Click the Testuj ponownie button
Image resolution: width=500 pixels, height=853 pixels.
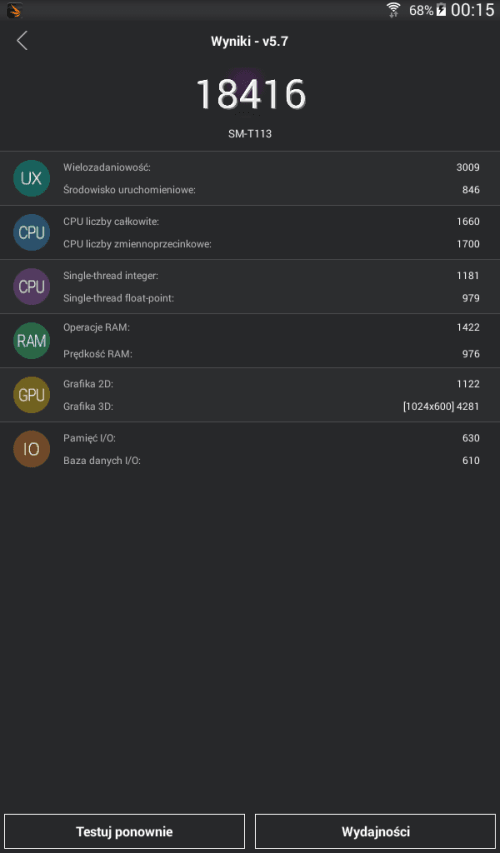click(125, 831)
